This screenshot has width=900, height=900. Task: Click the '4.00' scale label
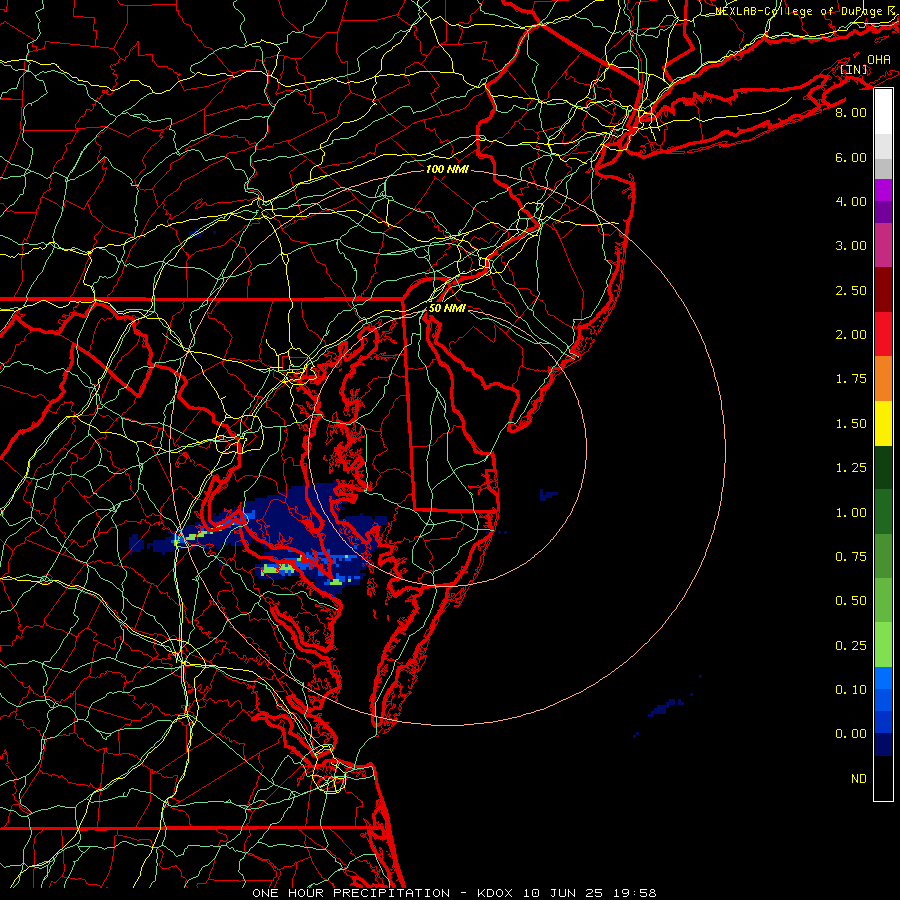click(x=851, y=201)
